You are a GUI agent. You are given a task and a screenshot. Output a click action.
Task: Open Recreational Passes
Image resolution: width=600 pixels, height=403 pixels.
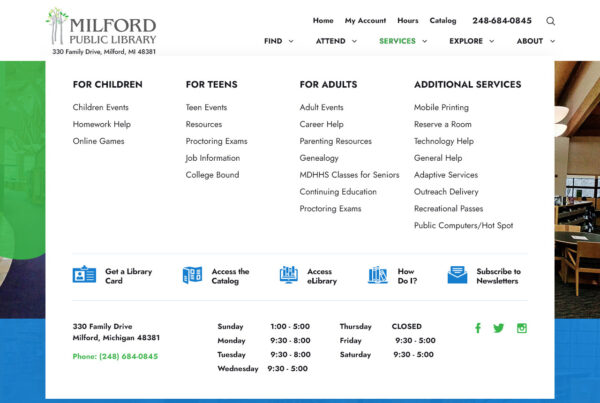point(448,208)
